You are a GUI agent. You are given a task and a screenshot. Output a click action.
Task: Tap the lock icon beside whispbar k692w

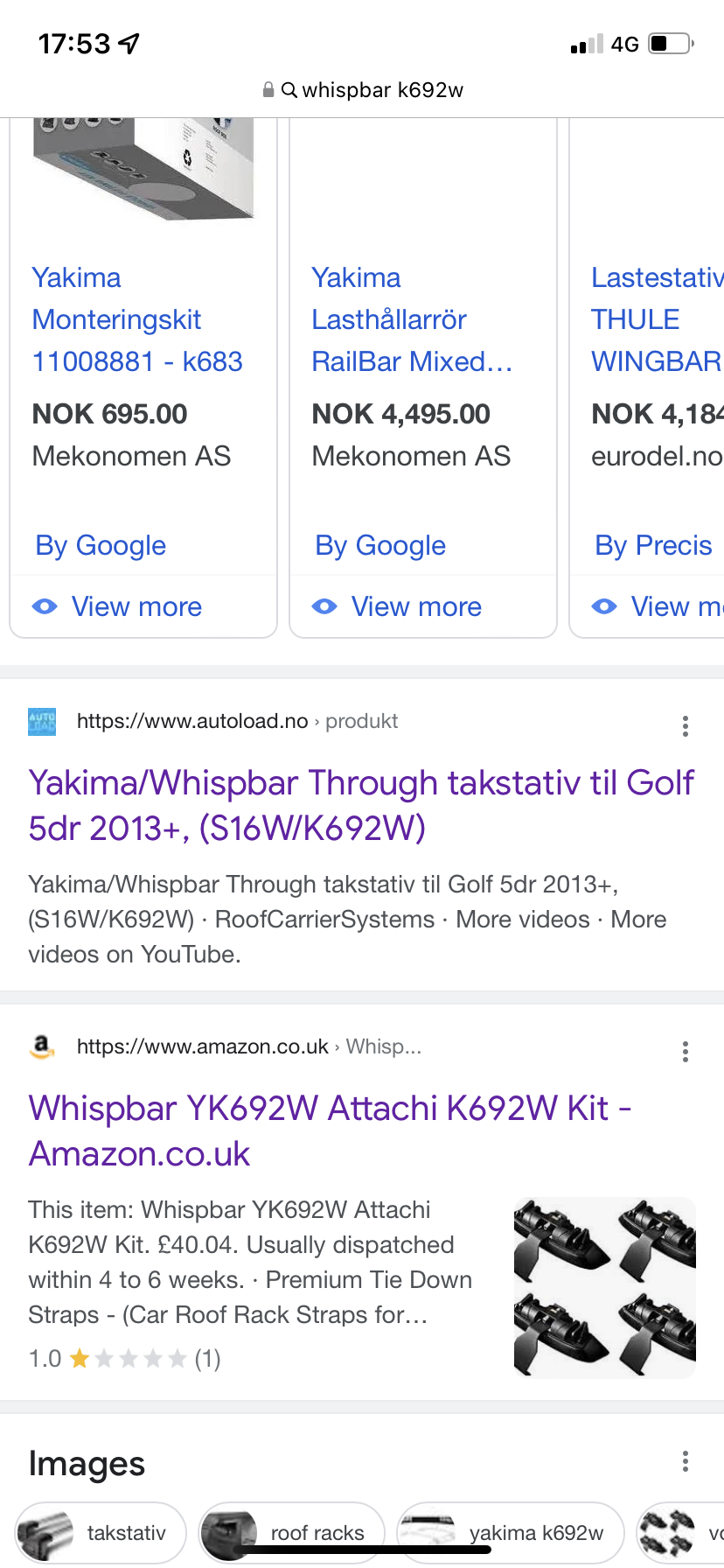pos(268,90)
